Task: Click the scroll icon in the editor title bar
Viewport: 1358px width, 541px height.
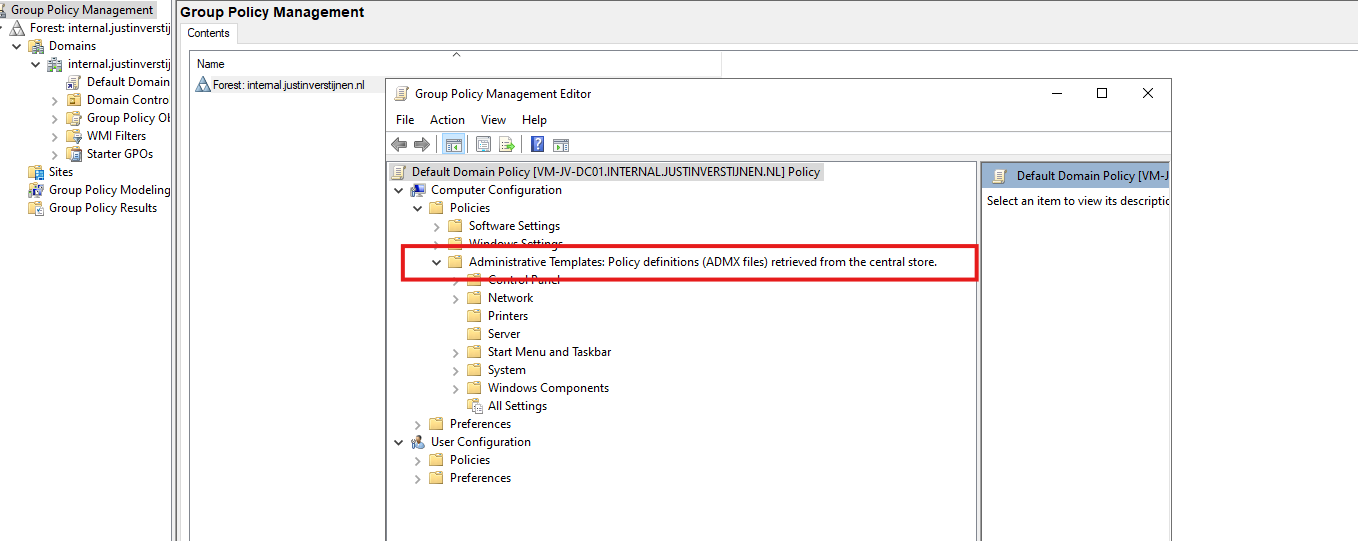Action: click(x=401, y=94)
